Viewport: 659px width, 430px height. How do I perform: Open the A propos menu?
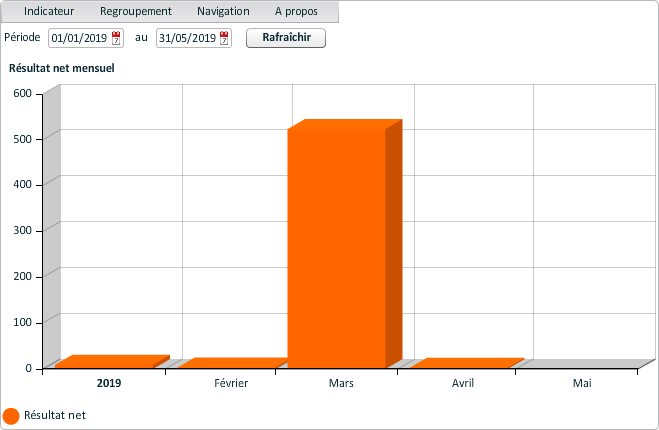(296, 11)
